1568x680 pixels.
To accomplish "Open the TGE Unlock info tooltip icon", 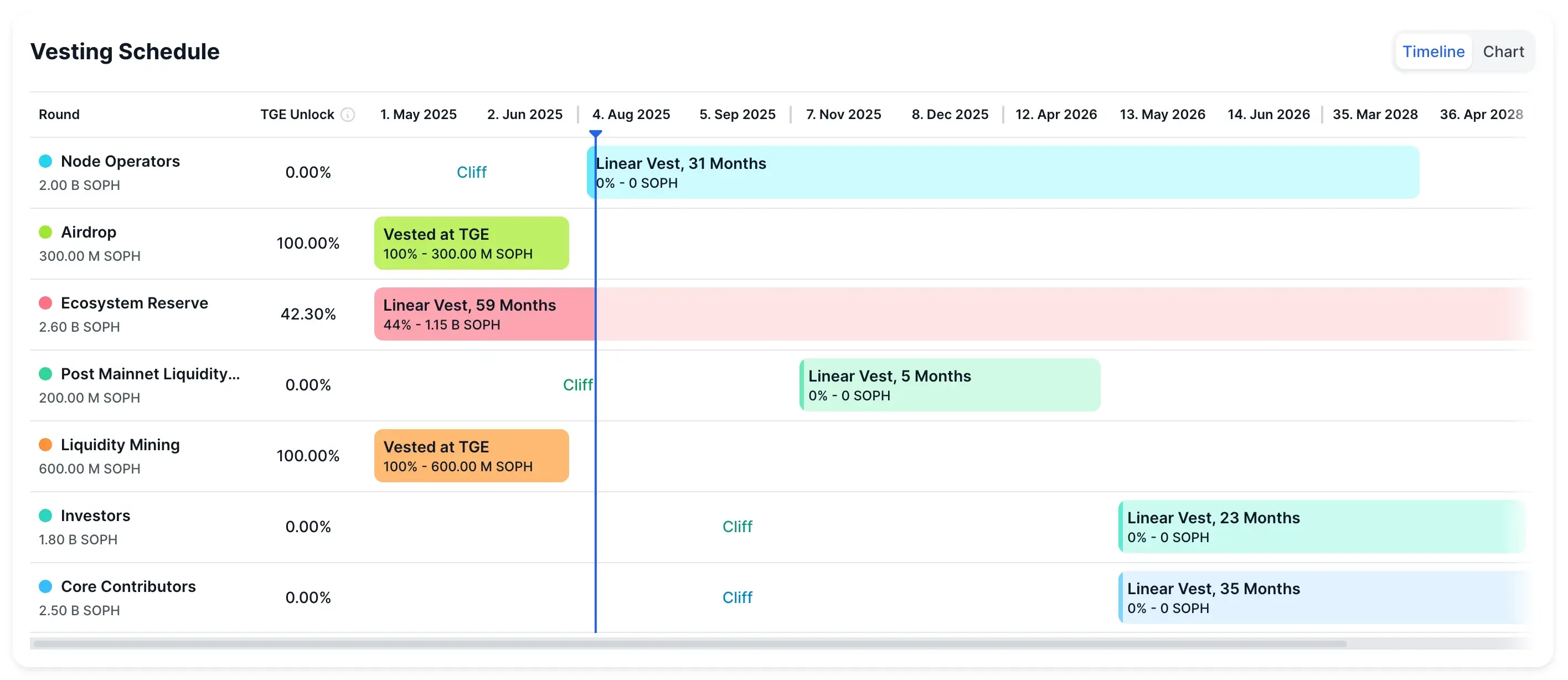I will click(x=348, y=115).
